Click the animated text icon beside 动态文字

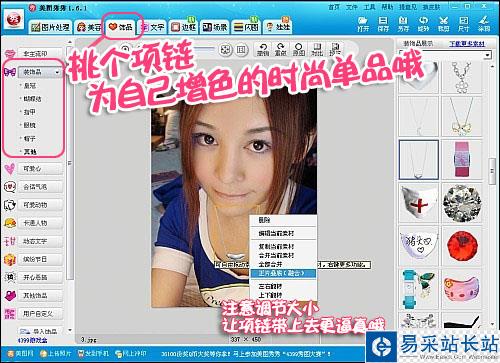[10, 241]
